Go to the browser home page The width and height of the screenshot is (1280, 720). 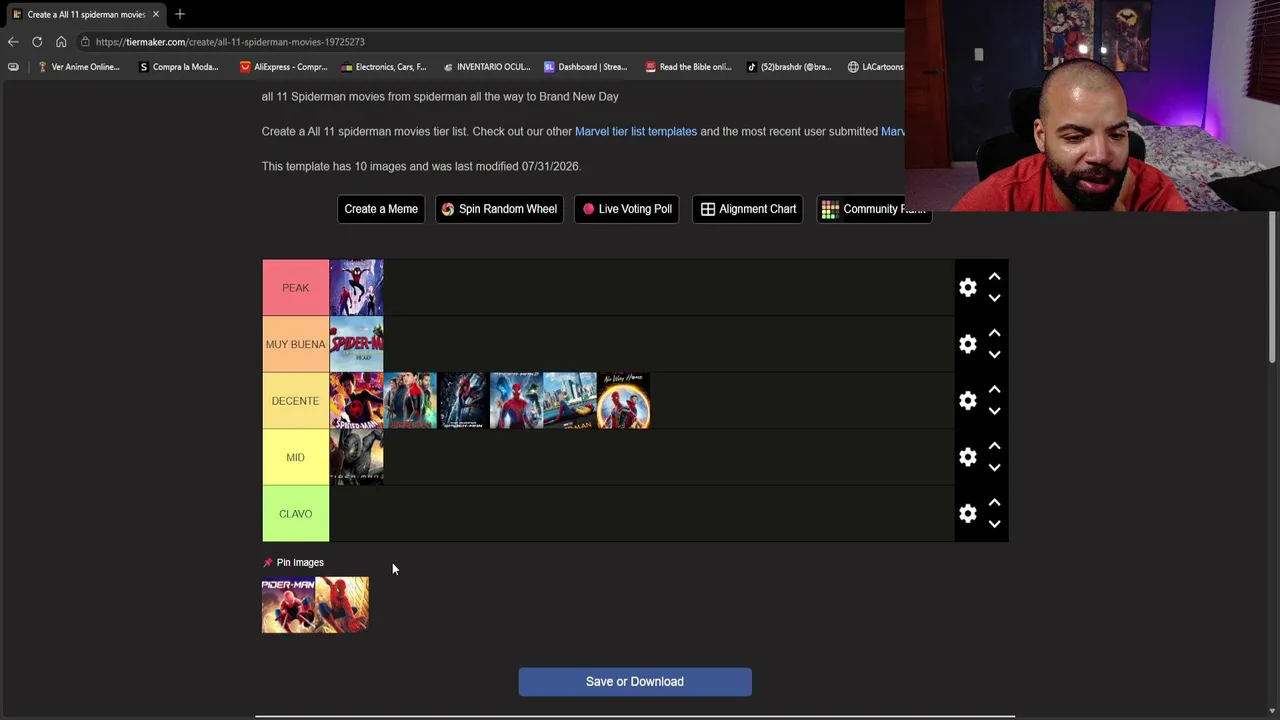pos(61,42)
